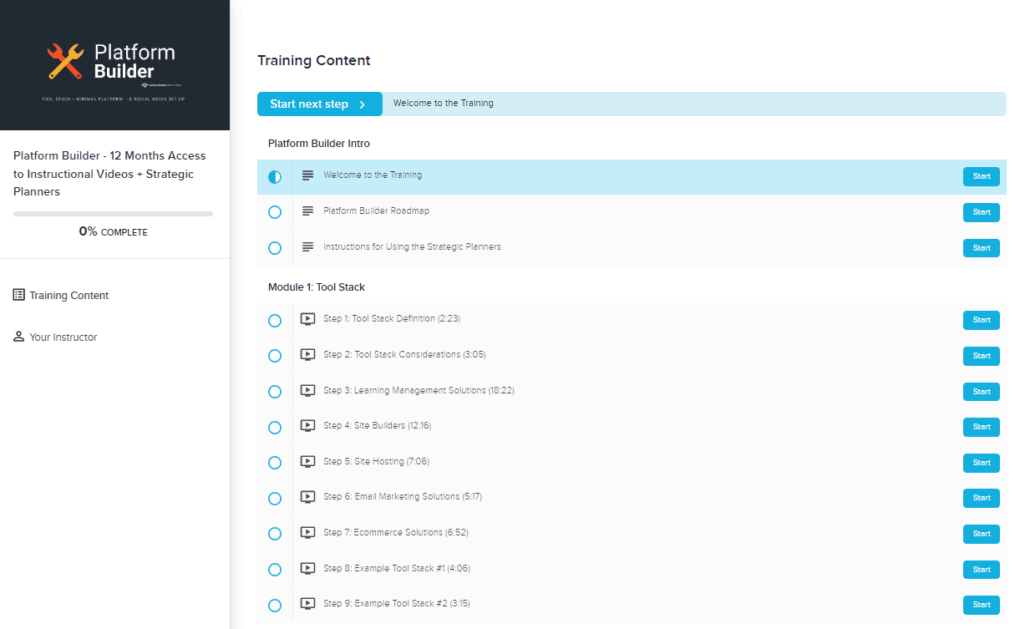Click the Platform Builder Intro section heading
The image size is (1030, 629).
pyautogui.click(x=319, y=143)
